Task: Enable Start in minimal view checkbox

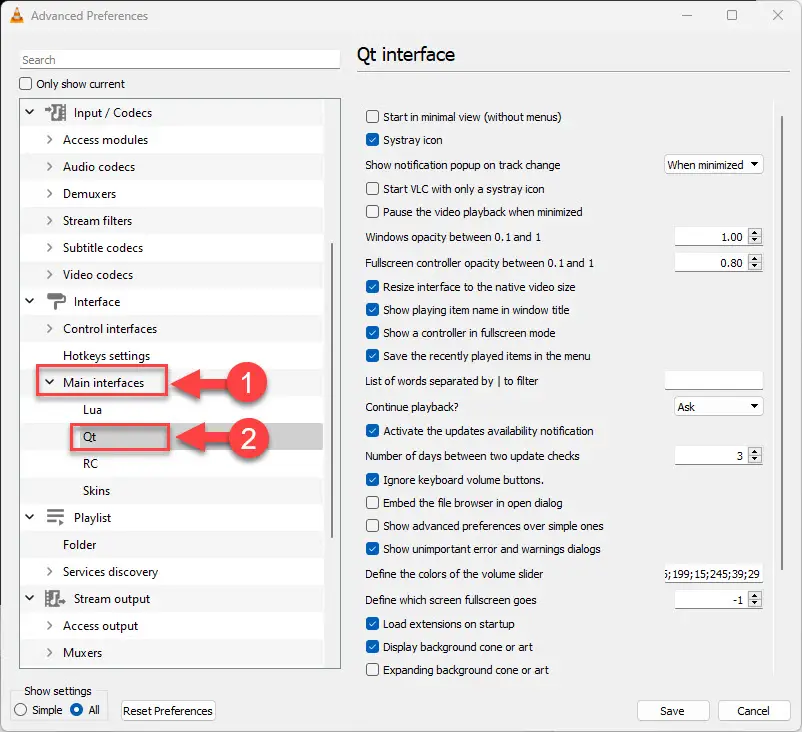Action: [x=372, y=117]
